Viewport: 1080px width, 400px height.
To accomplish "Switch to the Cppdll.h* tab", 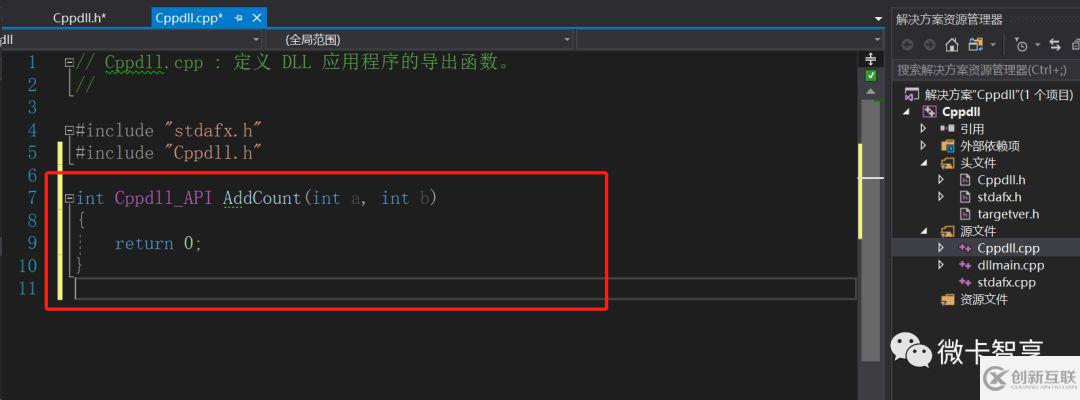I will tap(79, 18).
